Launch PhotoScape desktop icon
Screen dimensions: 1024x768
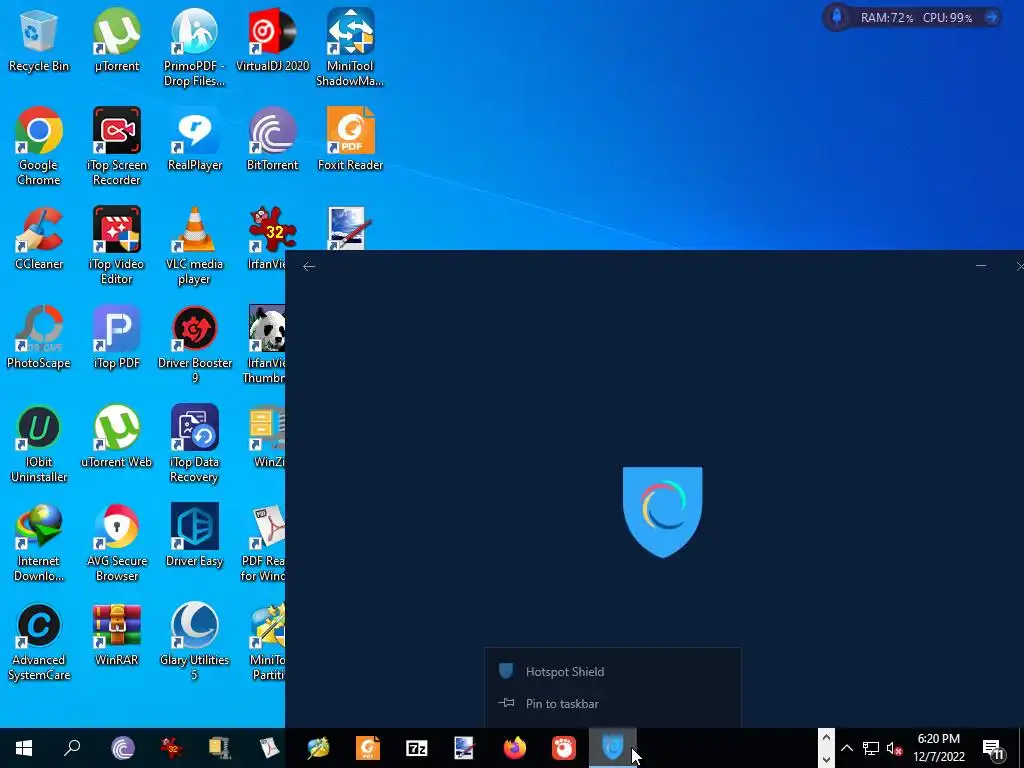pos(39,338)
